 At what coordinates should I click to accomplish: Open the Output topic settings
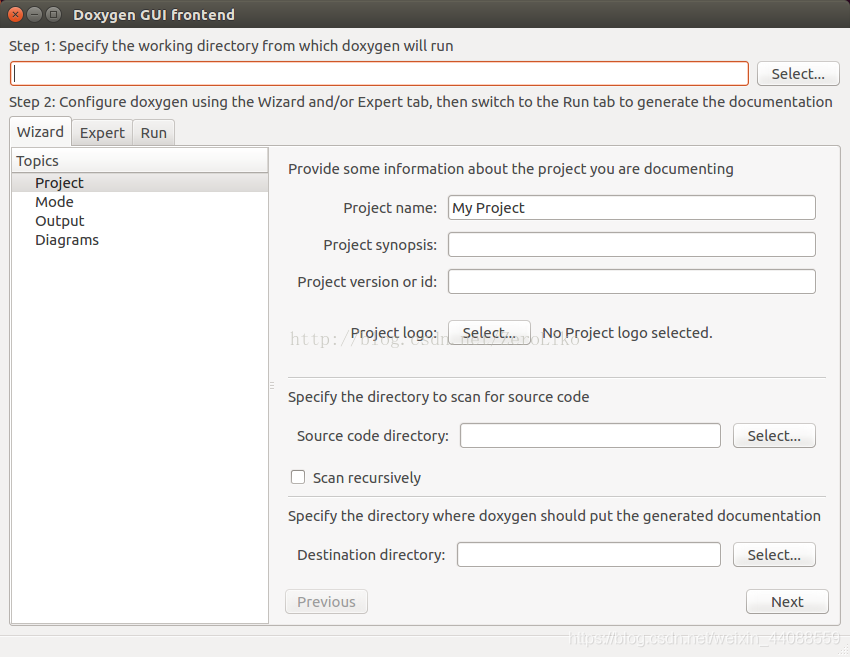(x=59, y=220)
